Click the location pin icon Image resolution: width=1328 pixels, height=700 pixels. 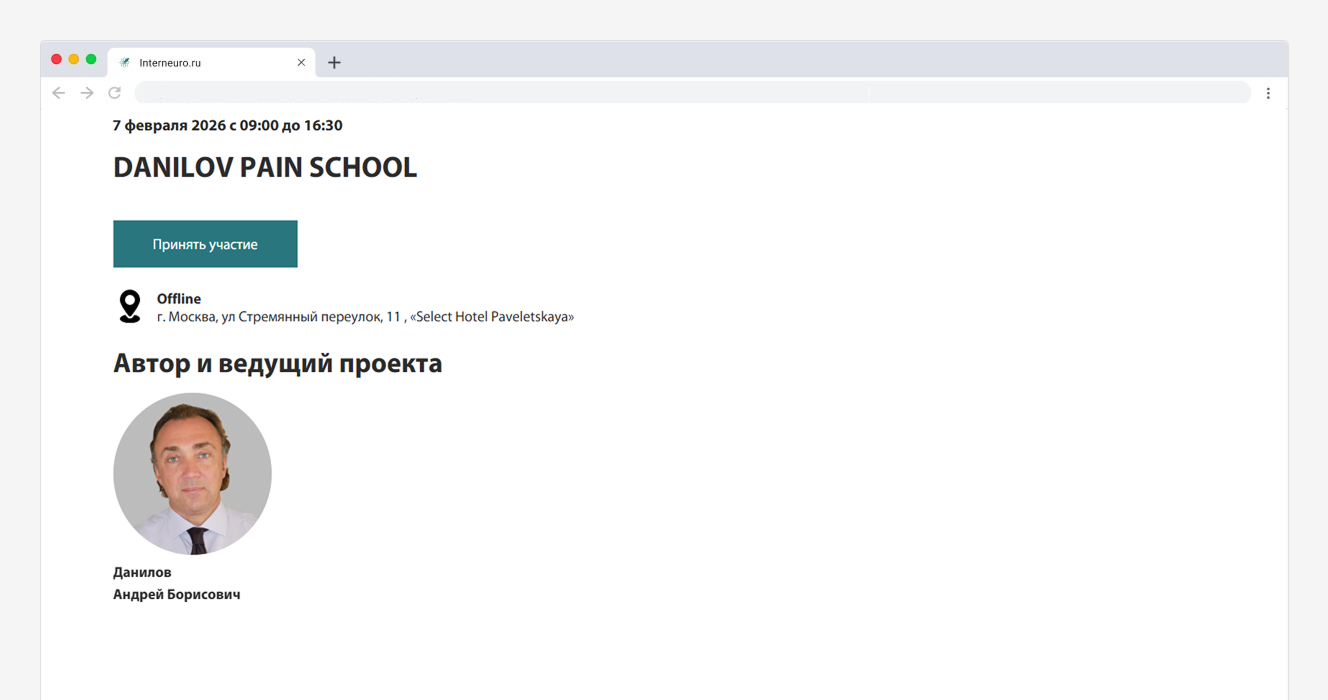point(129,305)
